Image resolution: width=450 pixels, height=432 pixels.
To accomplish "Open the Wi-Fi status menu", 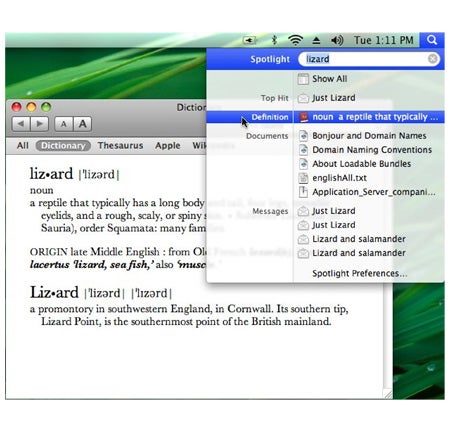I will pos(295,40).
